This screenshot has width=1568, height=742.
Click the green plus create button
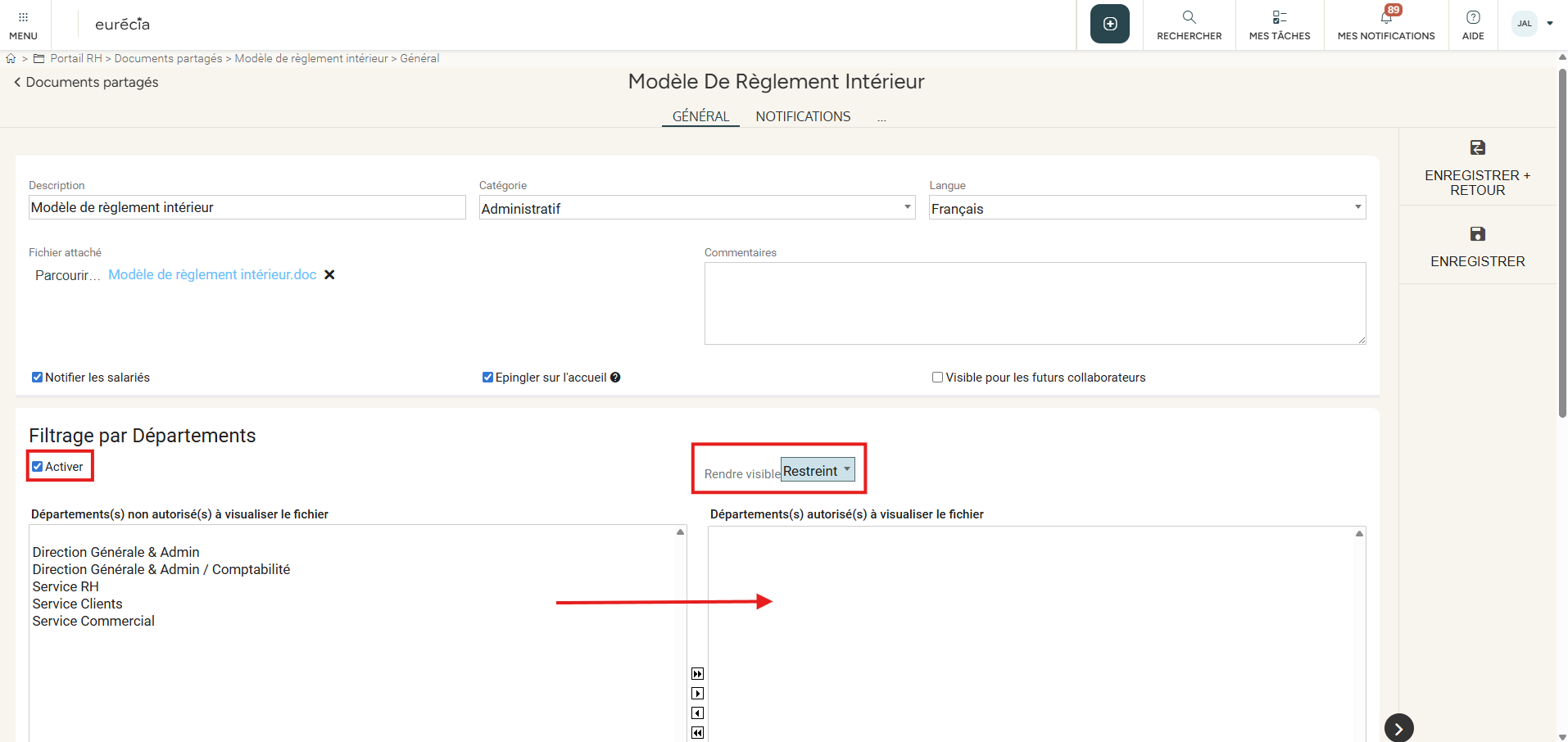1109,24
